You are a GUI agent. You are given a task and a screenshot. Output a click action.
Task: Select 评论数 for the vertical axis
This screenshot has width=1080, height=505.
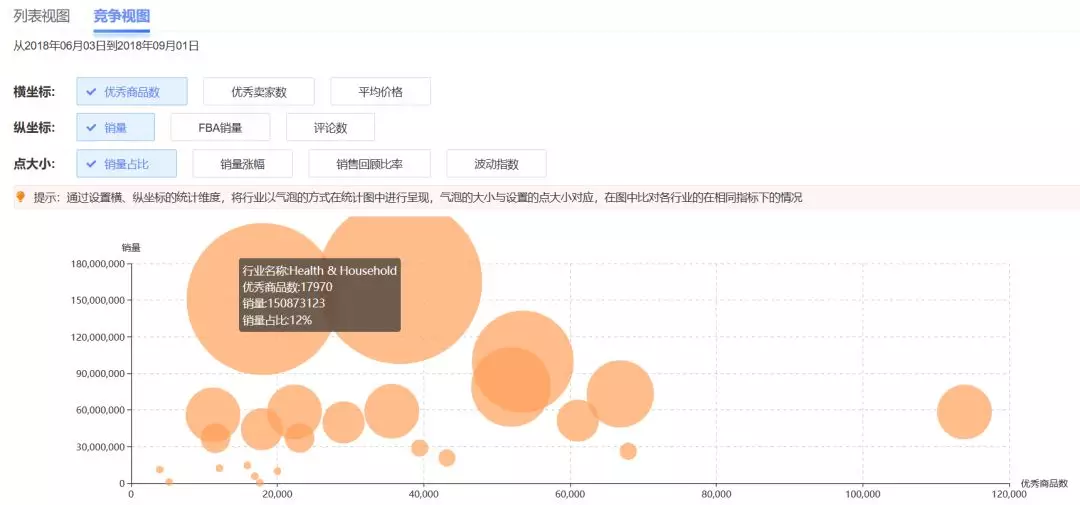point(331,127)
